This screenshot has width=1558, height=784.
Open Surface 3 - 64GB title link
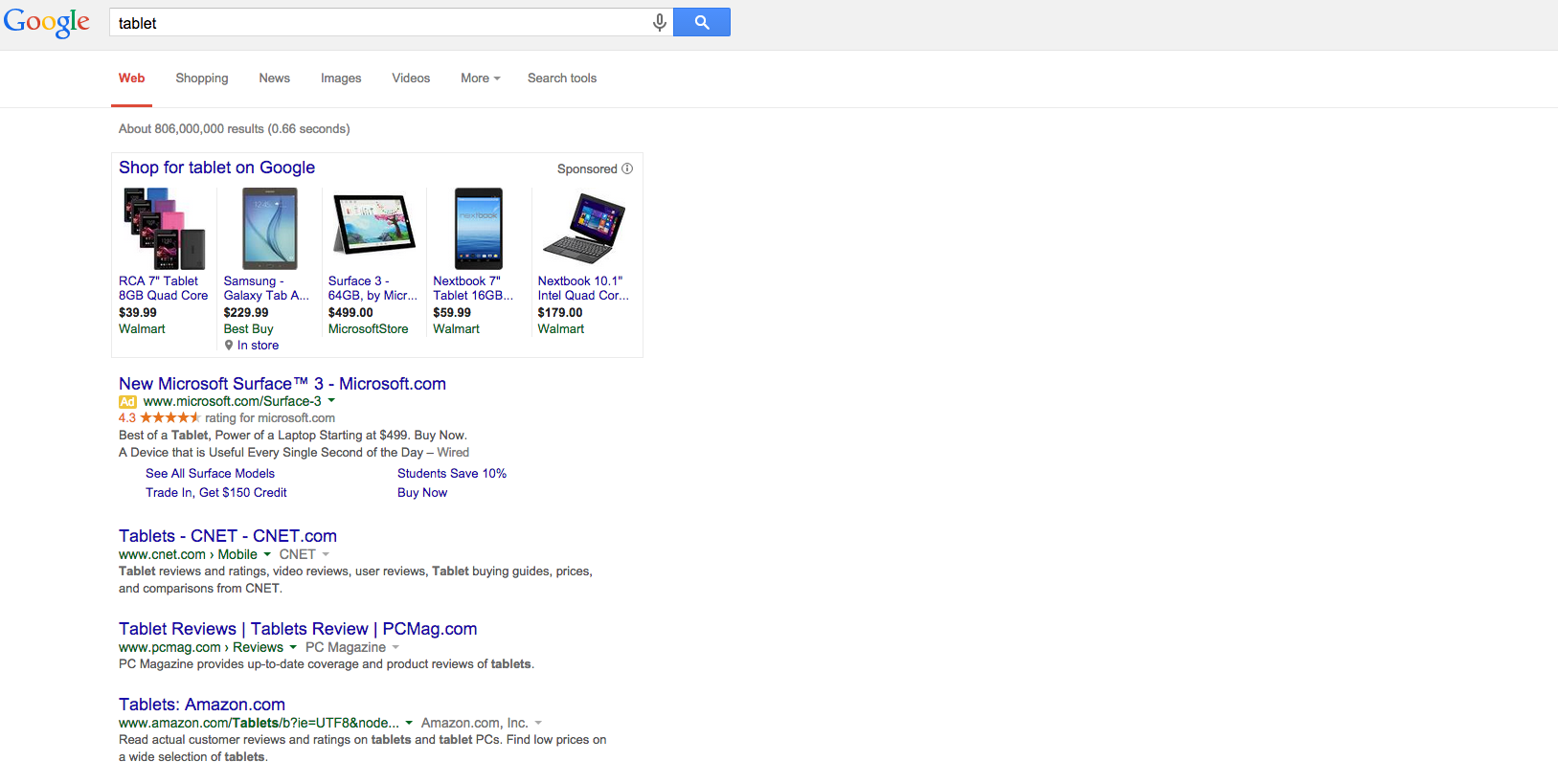tap(373, 288)
